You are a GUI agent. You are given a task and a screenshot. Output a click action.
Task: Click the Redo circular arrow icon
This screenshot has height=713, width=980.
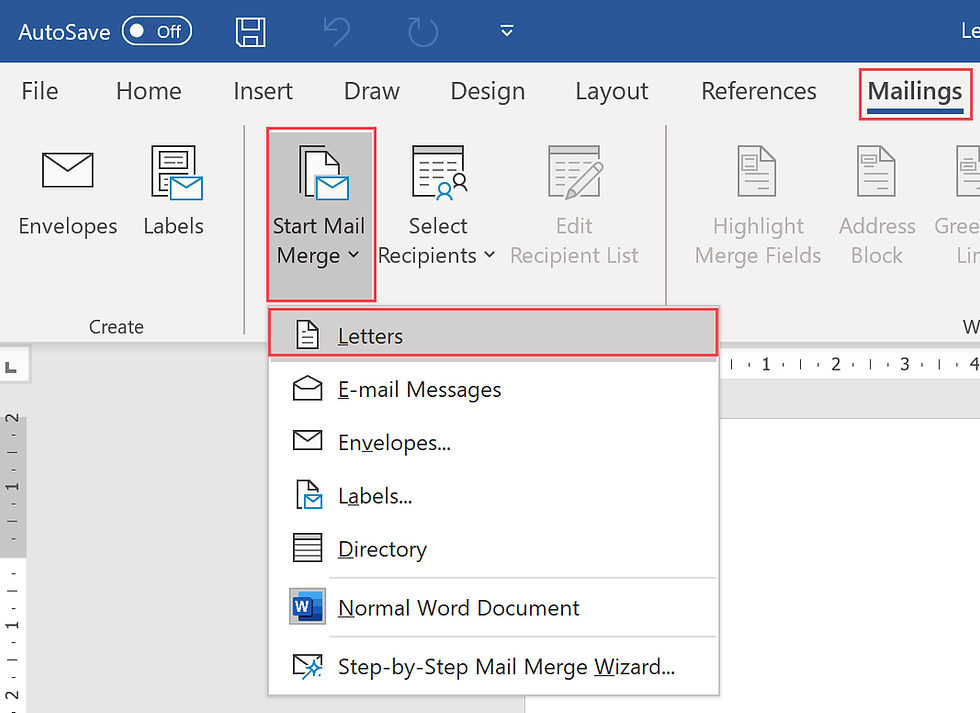422,31
